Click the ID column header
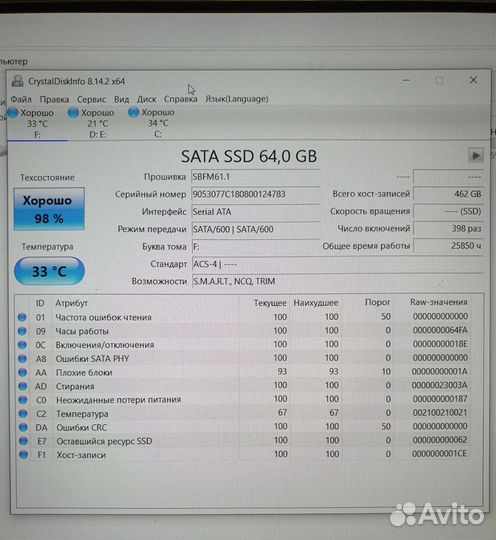Image resolution: width=496 pixels, height=540 pixels. coord(40,303)
